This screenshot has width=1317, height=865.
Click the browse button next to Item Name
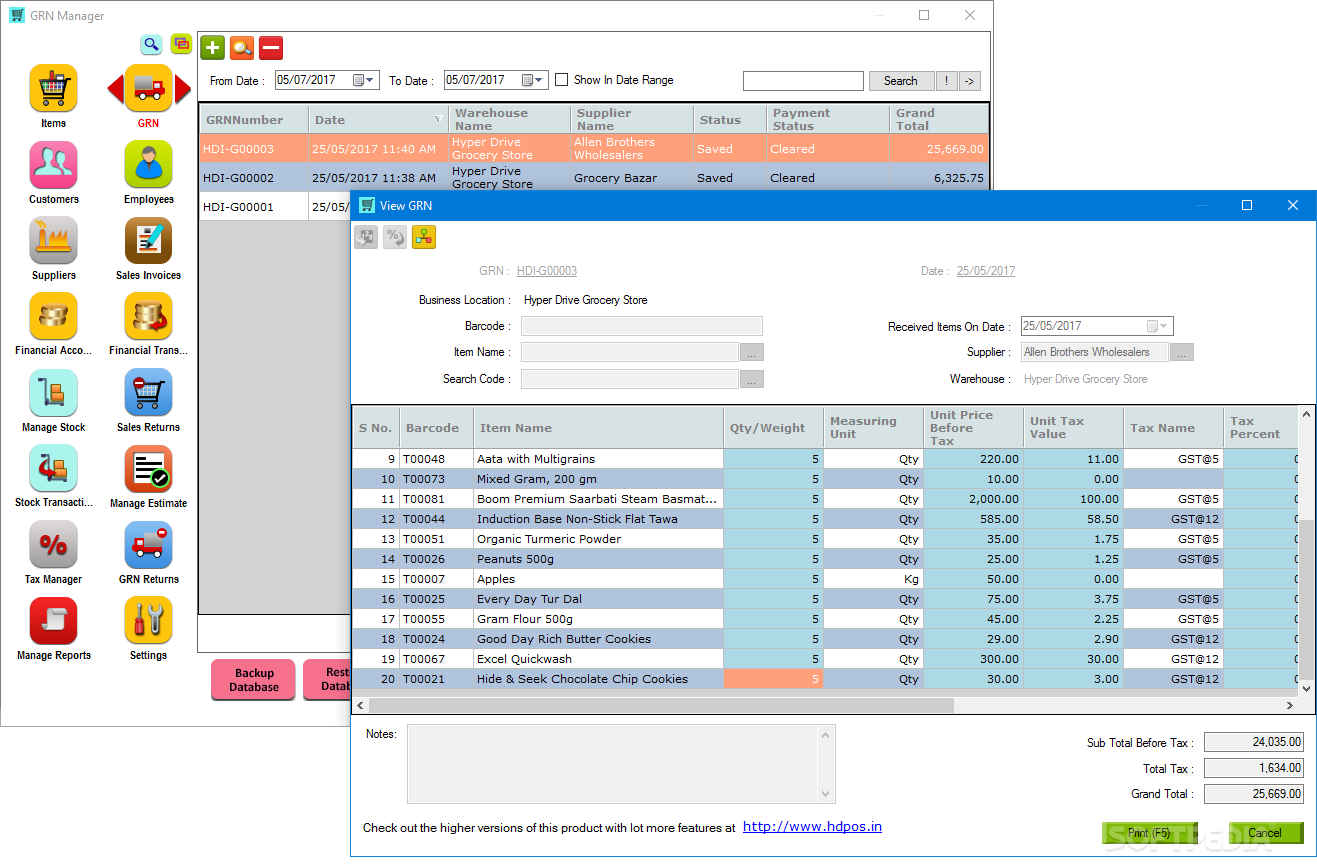[752, 352]
